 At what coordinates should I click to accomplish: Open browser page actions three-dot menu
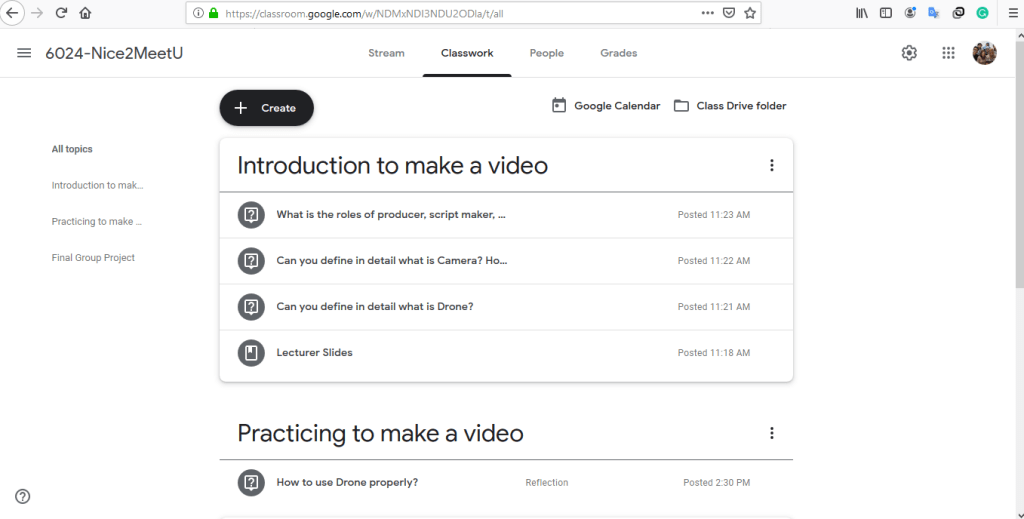pyautogui.click(x=707, y=13)
